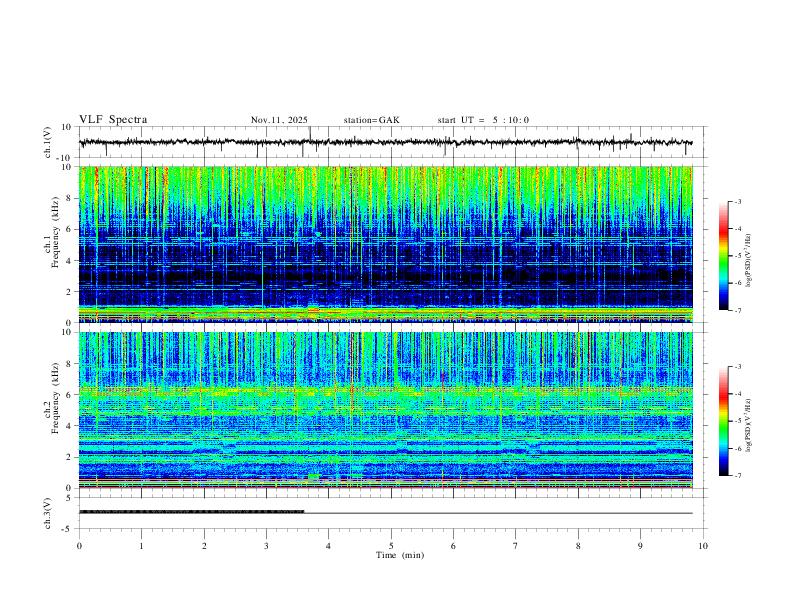Click the "2" kHz tick on ch.1 frequency axis
The image size is (792, 612).
tap(70, 291)
